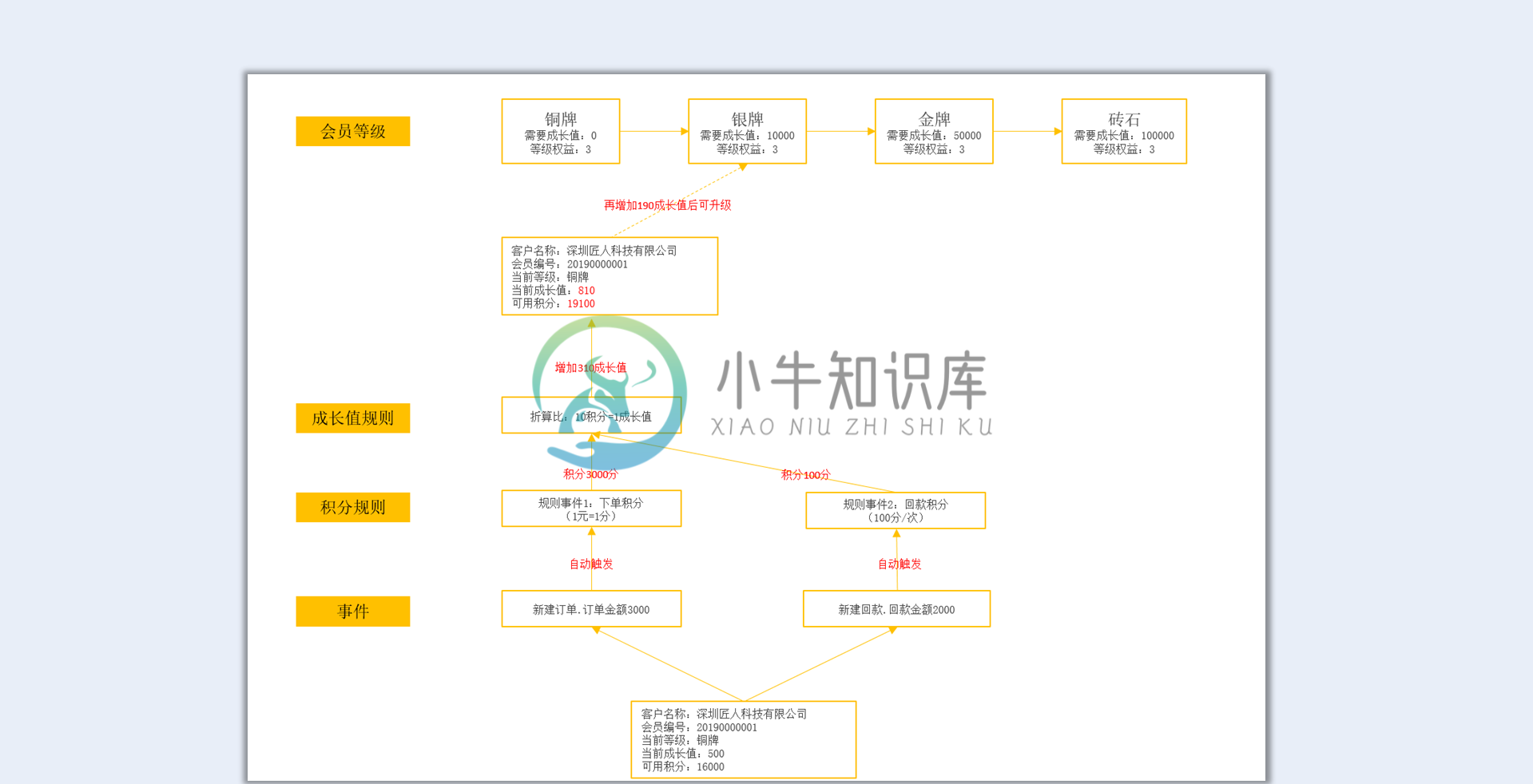This screenshot has height=784, width=1533.
Task: Select the 成长值规则 label
Action: click(352, 418)
